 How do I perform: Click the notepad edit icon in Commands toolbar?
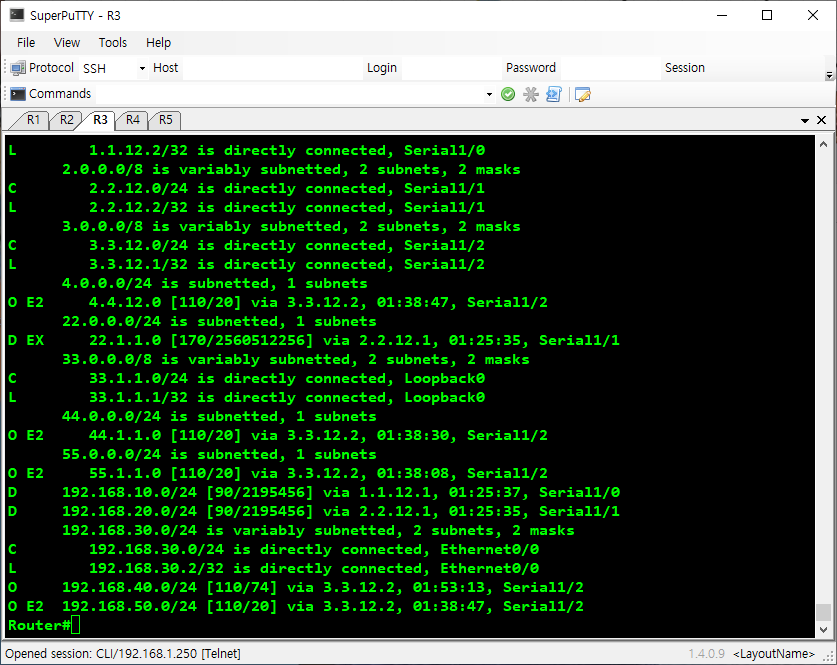coord(582,94)
